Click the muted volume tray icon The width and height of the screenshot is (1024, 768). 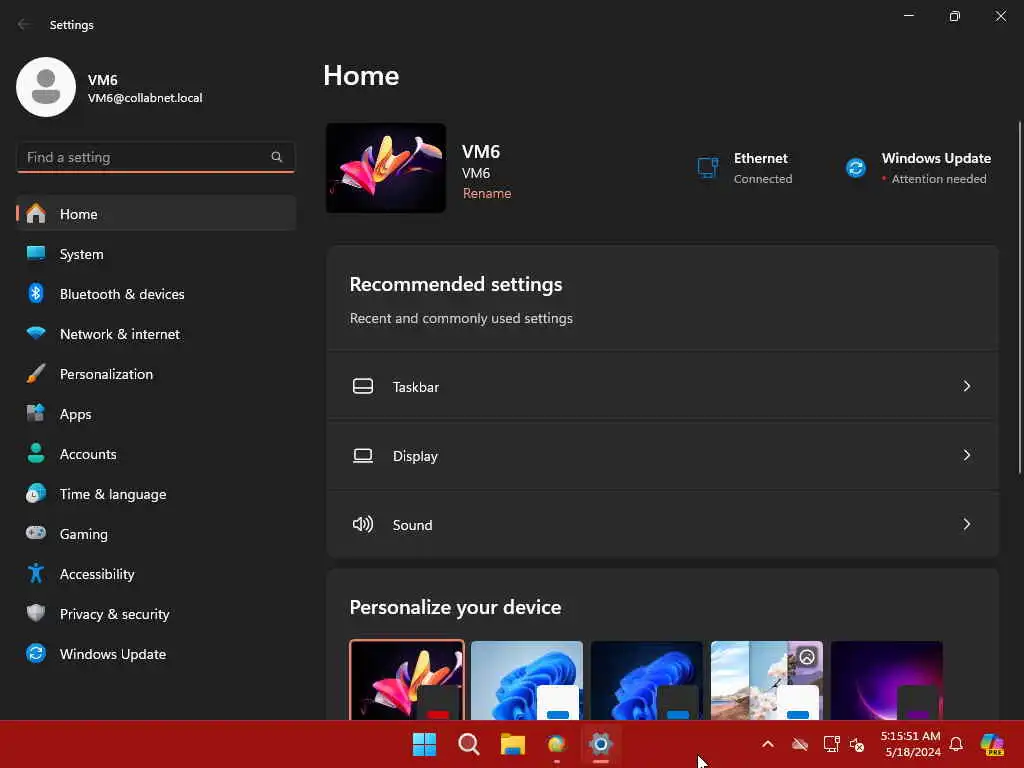pos(857,744)
